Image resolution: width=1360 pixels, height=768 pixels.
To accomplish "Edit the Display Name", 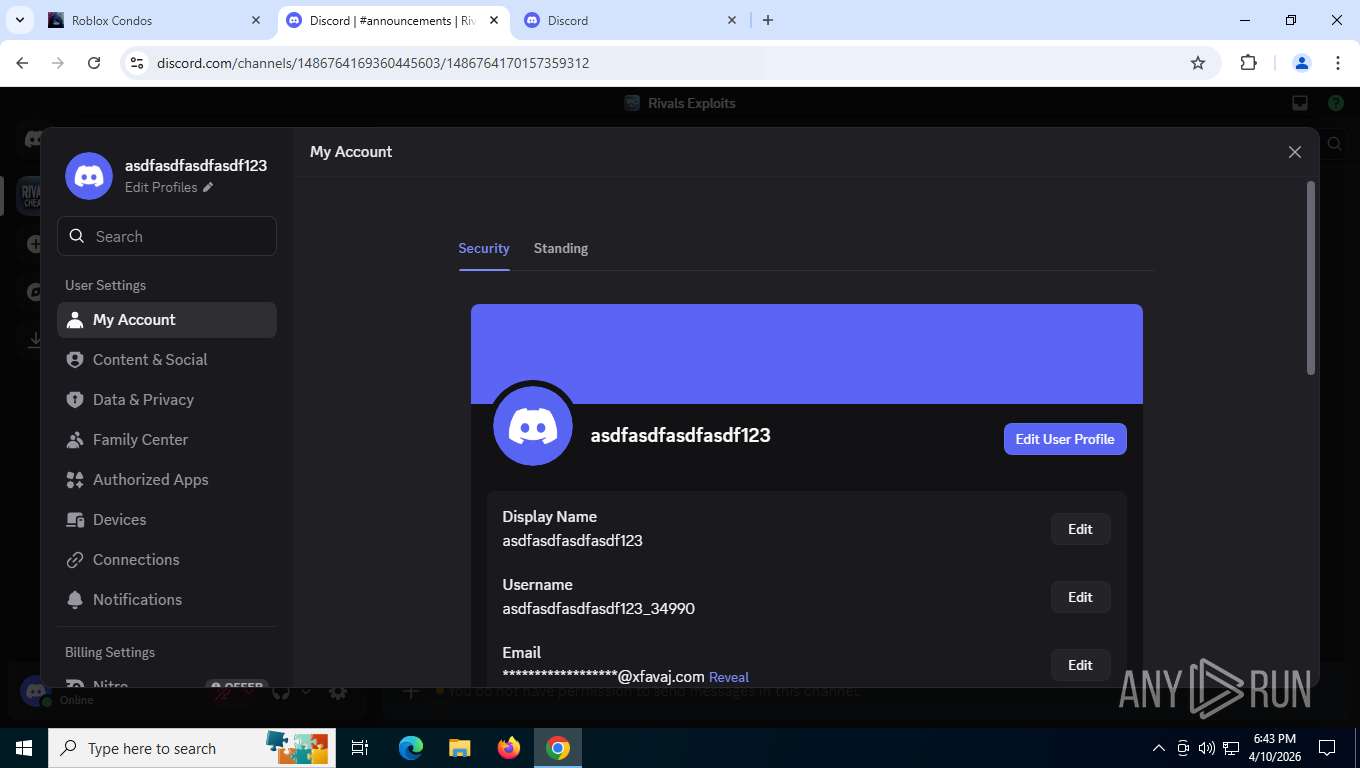I will 1080,529.
